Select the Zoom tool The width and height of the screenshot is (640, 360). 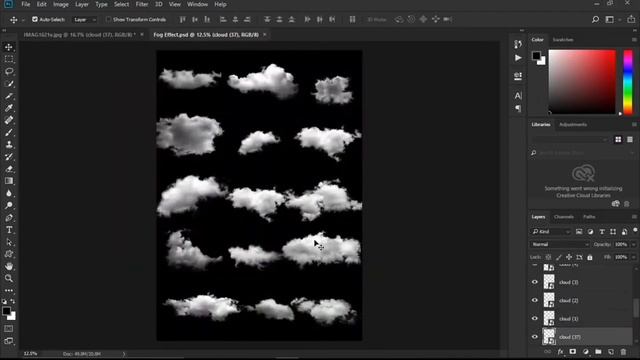(x=9, y=278)
